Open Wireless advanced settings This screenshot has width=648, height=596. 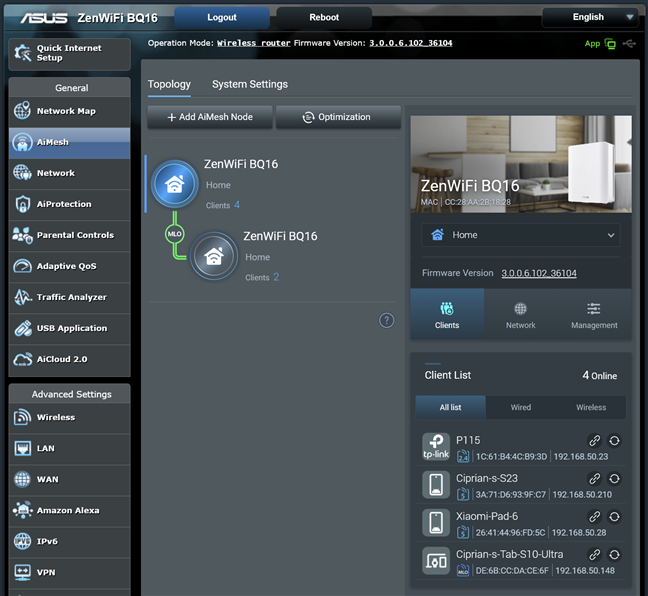click(69, 418)
